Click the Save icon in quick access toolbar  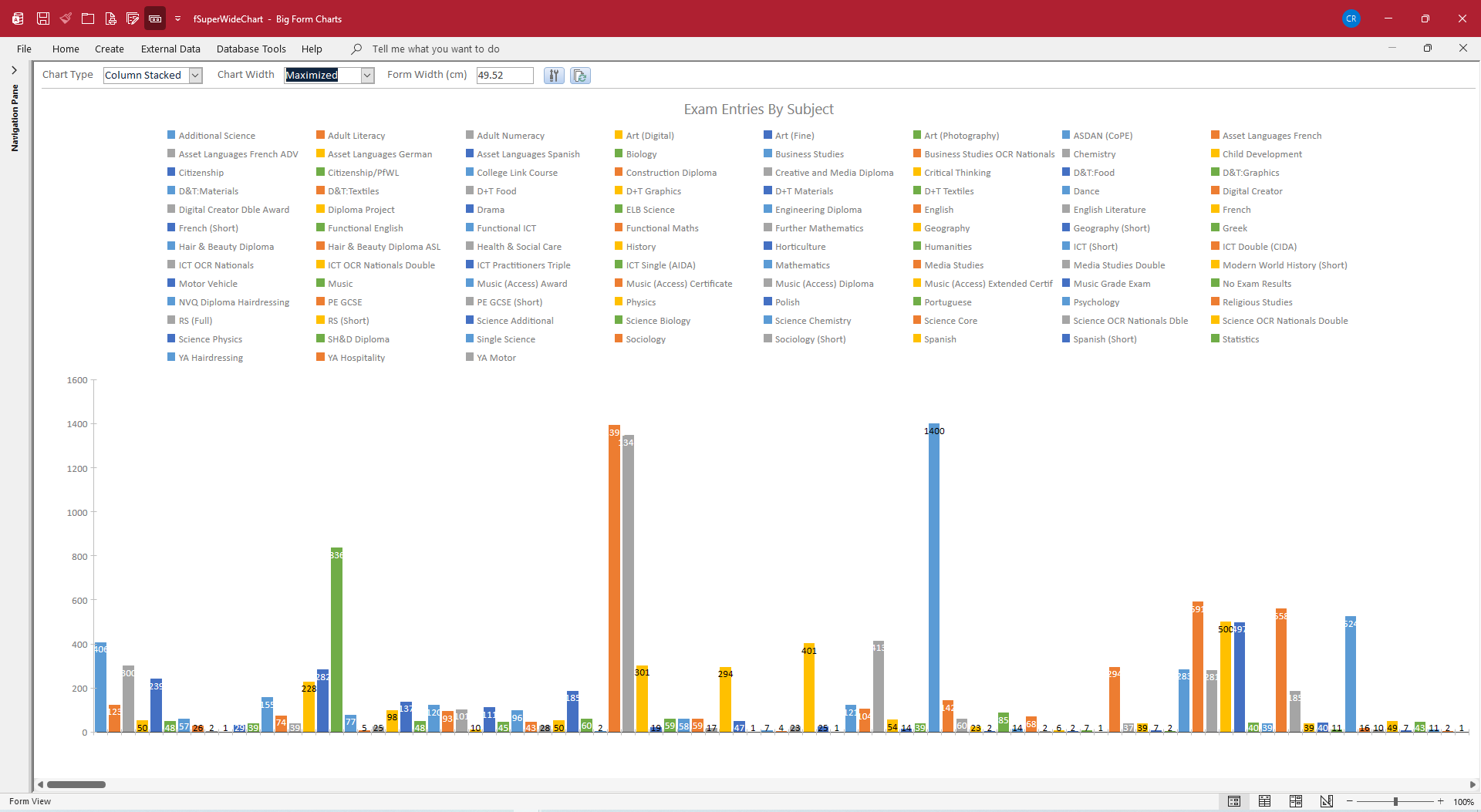click(43, 19)
